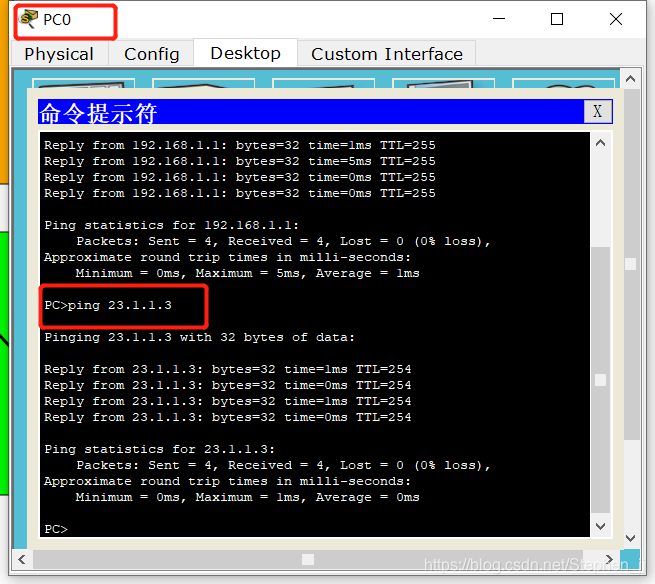Image resolution: width=655 pixels, height=584 pixels.
Task: Close the PC0 window
Action: tap(616, 19)
